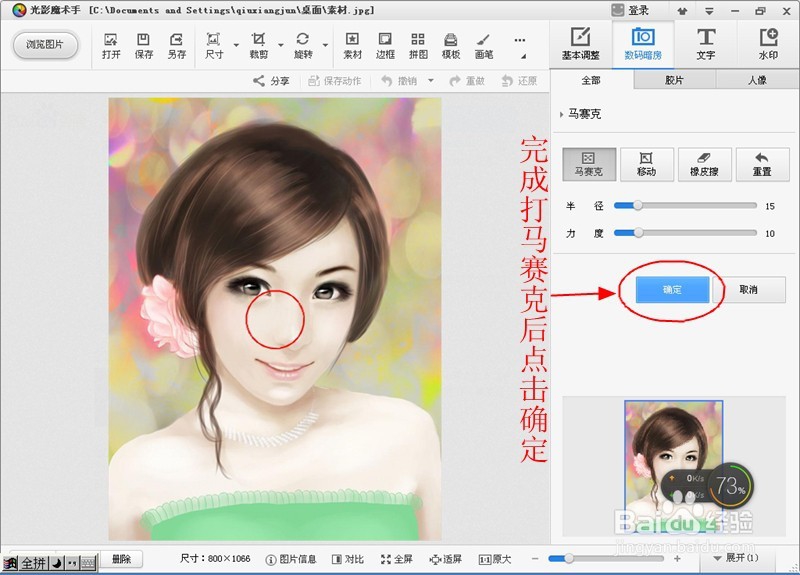The height and width of the screenshot is (575, 800).
Task: Click the 分享 share button
Action: coord(271,81)
